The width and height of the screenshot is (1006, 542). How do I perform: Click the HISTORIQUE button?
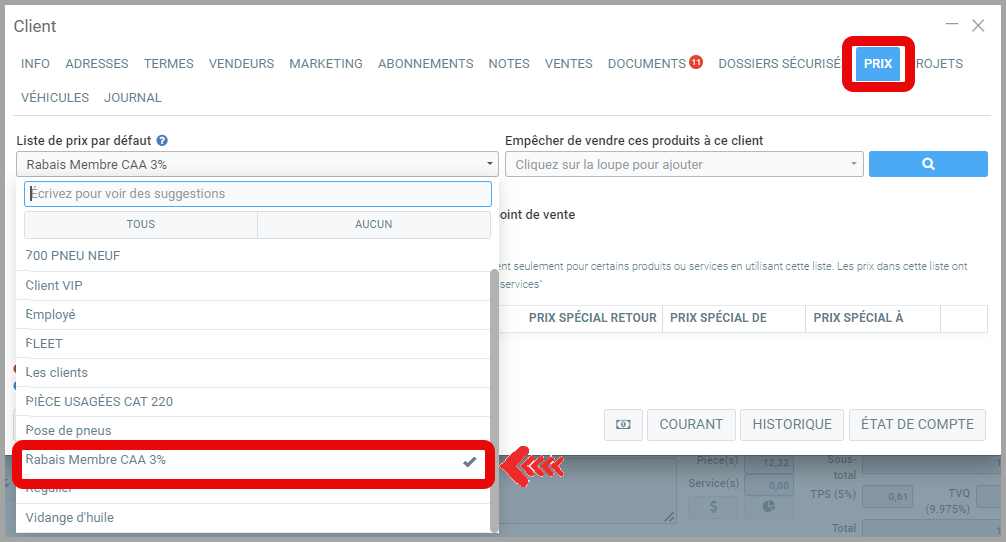click(791, 424)
